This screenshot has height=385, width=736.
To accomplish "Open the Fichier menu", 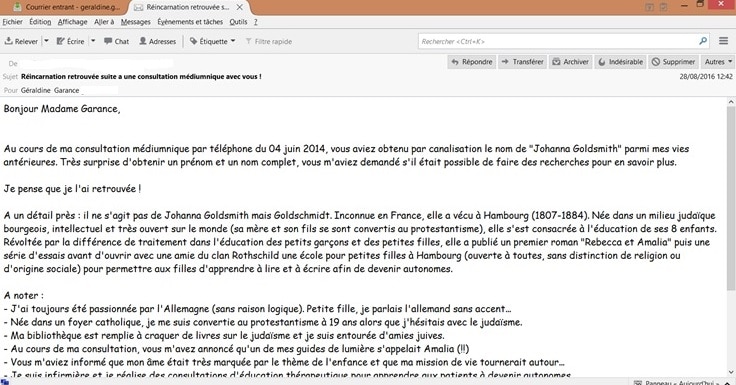I will tap(13, 22).
